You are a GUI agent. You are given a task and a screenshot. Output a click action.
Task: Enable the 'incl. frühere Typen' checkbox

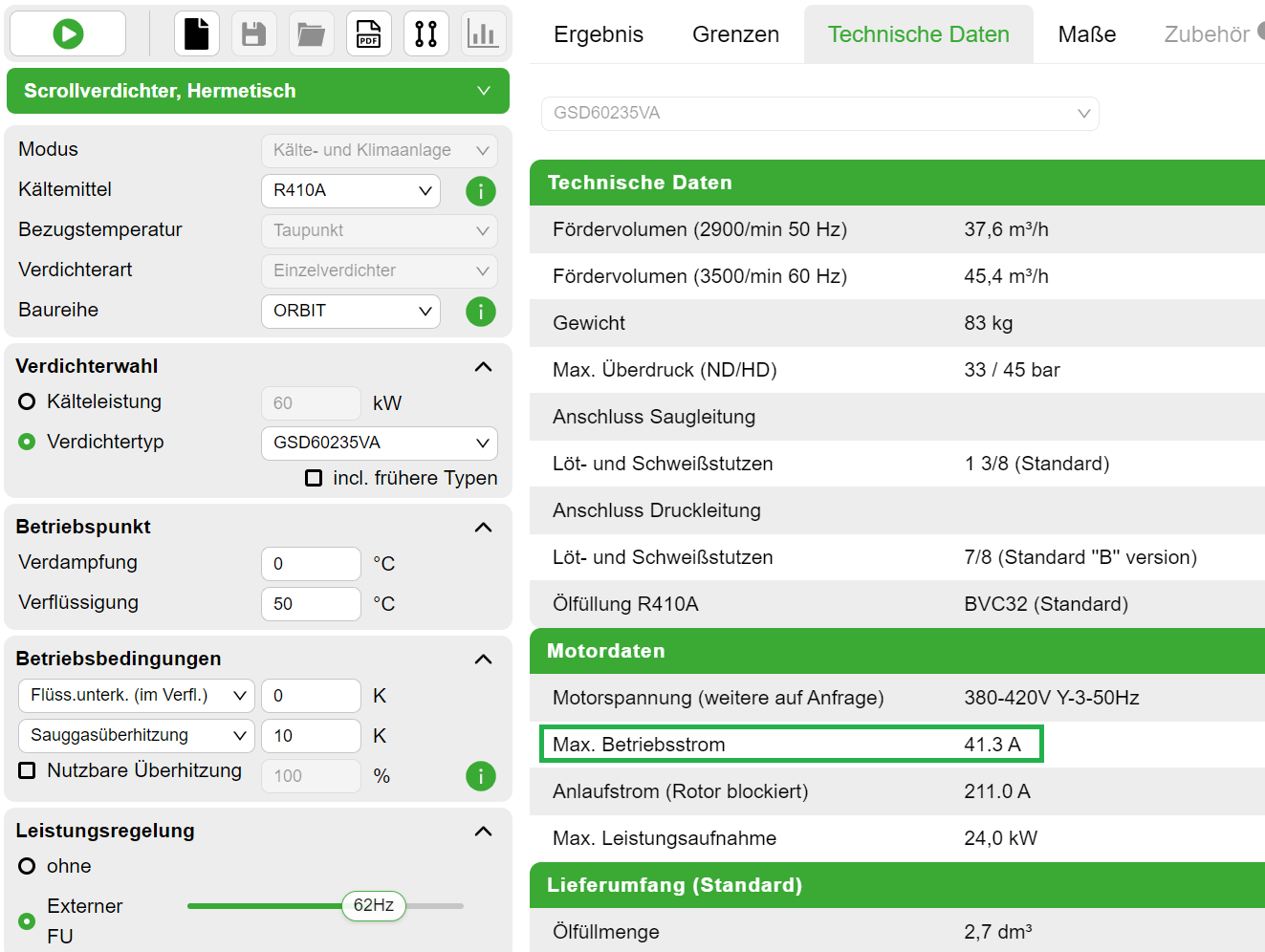point(313,478)
